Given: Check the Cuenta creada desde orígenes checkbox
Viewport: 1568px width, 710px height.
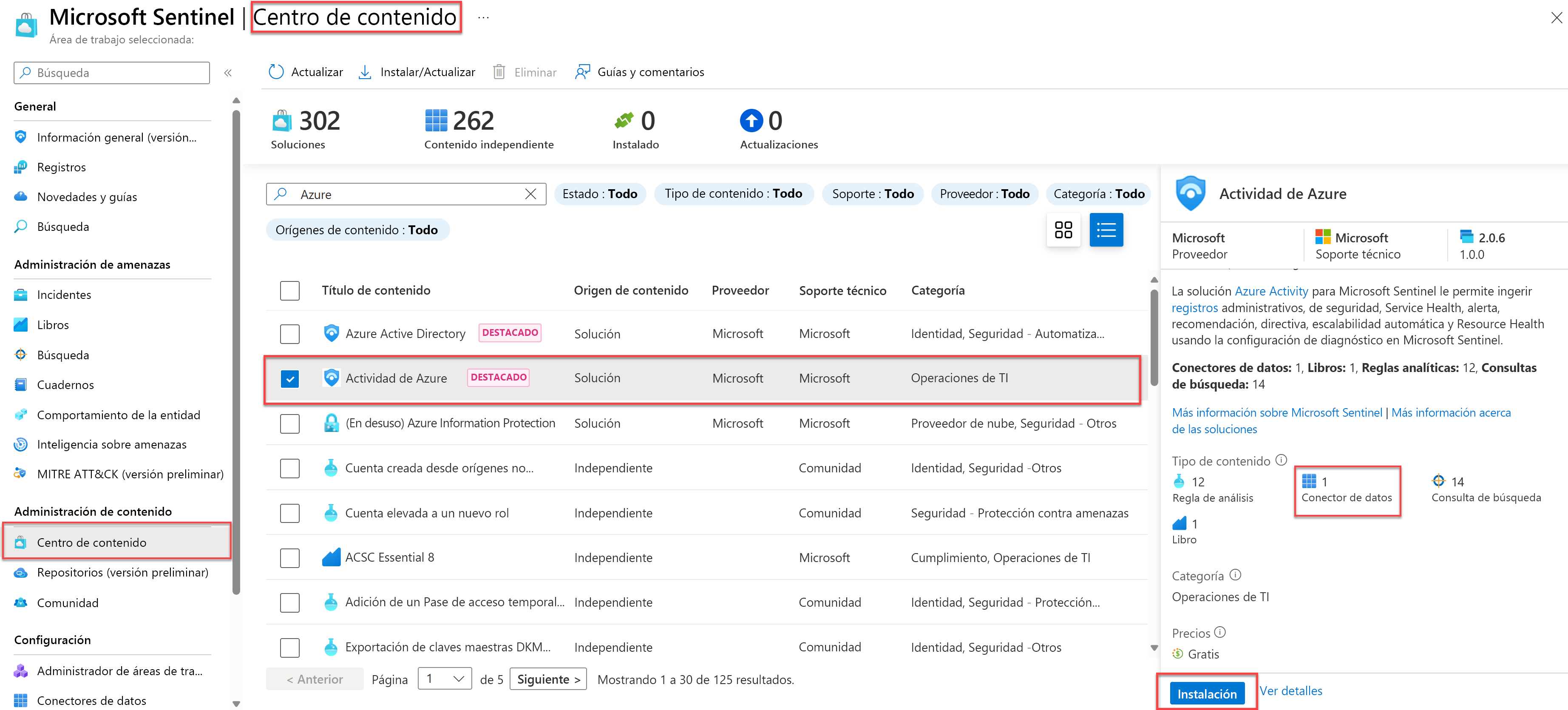Looking at the screenshot, I should tap(290, 468).
